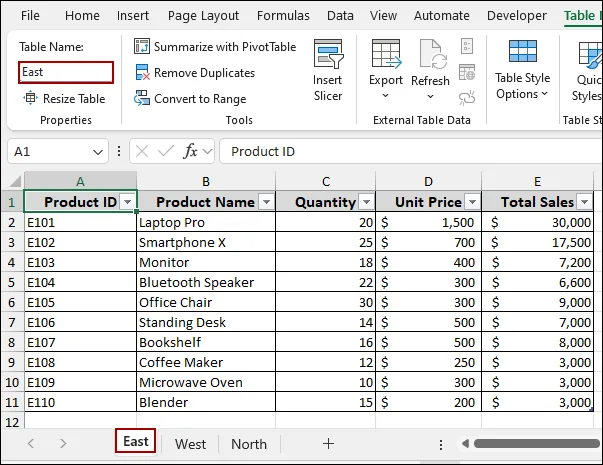Select the West sheet tab
603x465 pixels.
(x=190, y=444)
